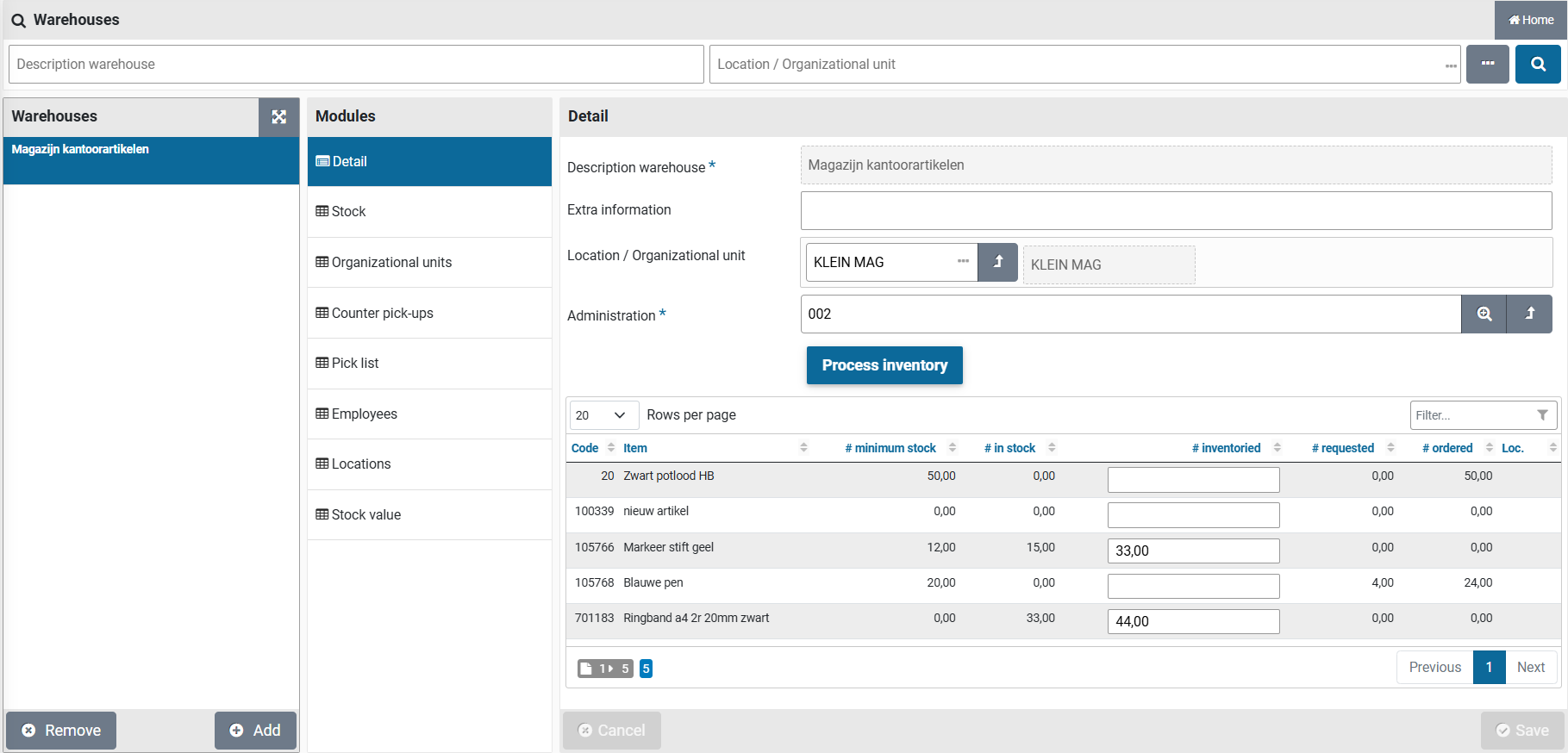The image size is (1568, 753).
Task: Click the inventoried field for Blauwe pen
Action: pyautogui.click(x=1192, y=586)
